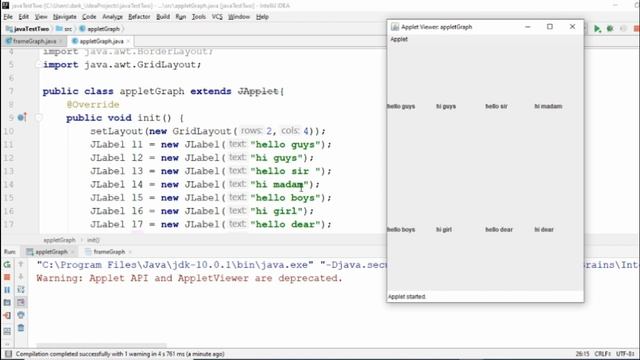Click the restore layout icon in Run panel
640x360 pixels.
[x=7, y=331]
